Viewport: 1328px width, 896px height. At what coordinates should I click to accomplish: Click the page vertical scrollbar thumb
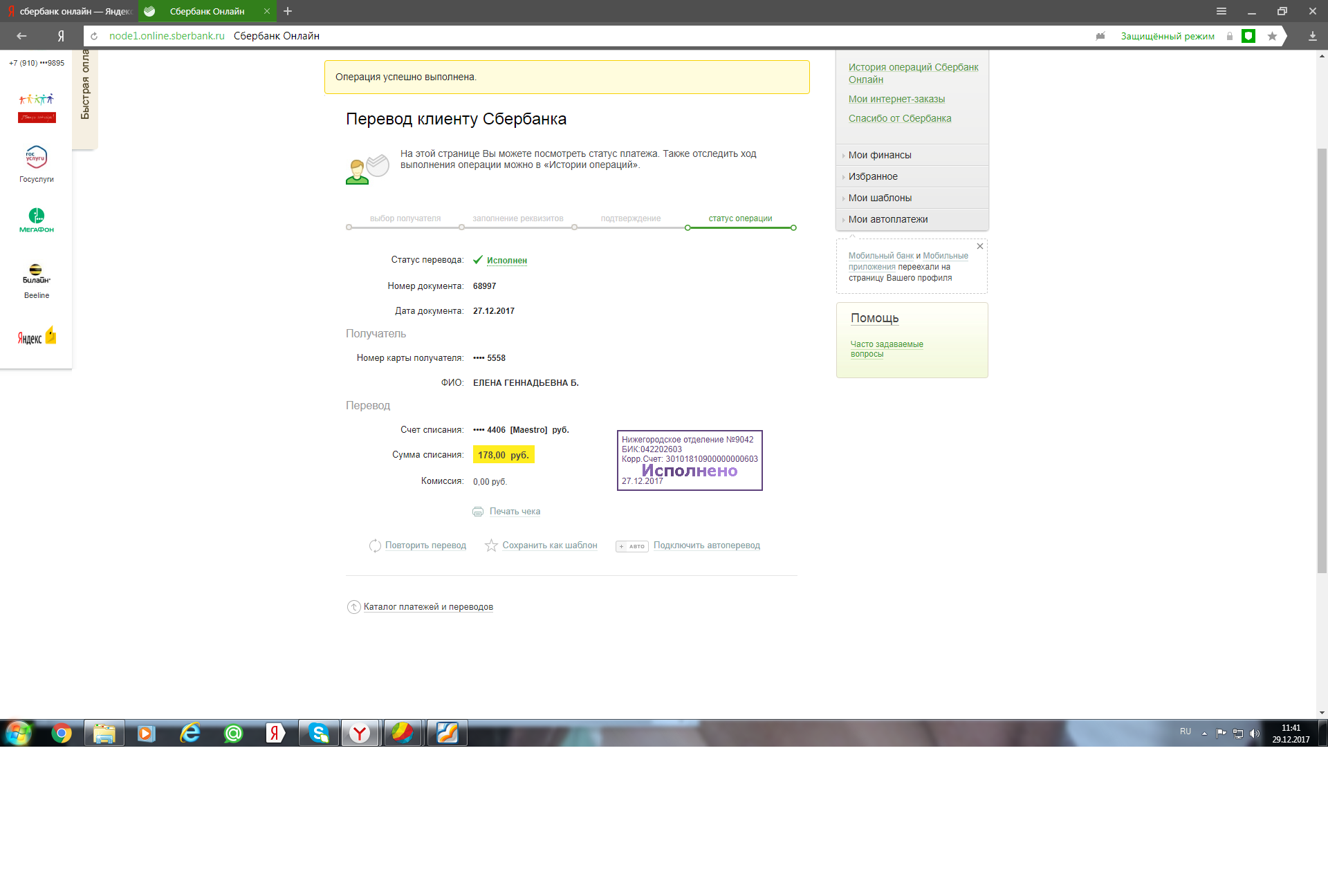coord(1322,360)
